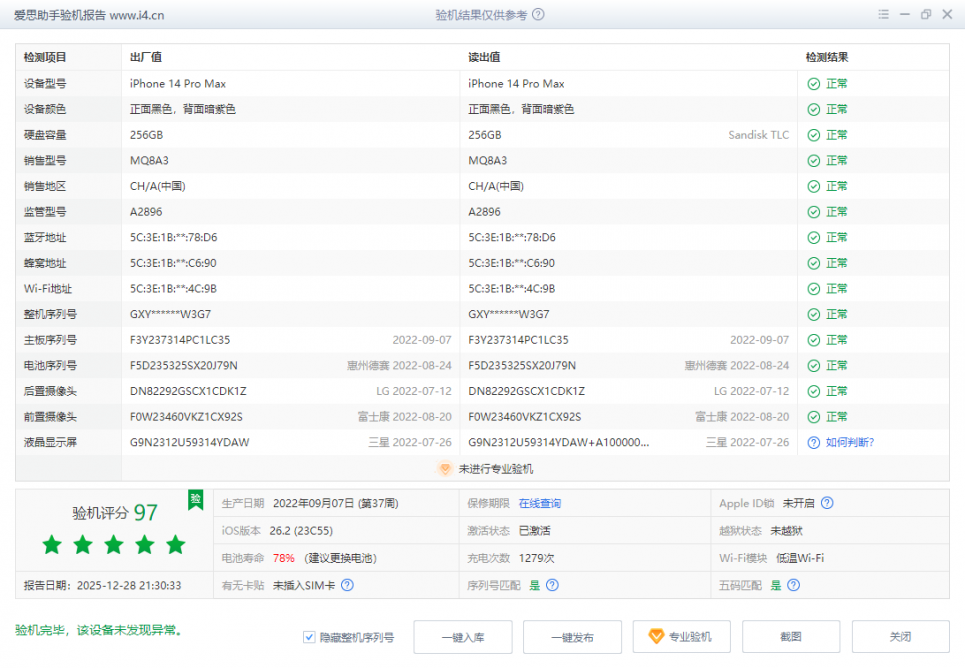Start professional inspection with the 专业验机 button
This screenshot has height=668, width=965.
click(681, 637)
